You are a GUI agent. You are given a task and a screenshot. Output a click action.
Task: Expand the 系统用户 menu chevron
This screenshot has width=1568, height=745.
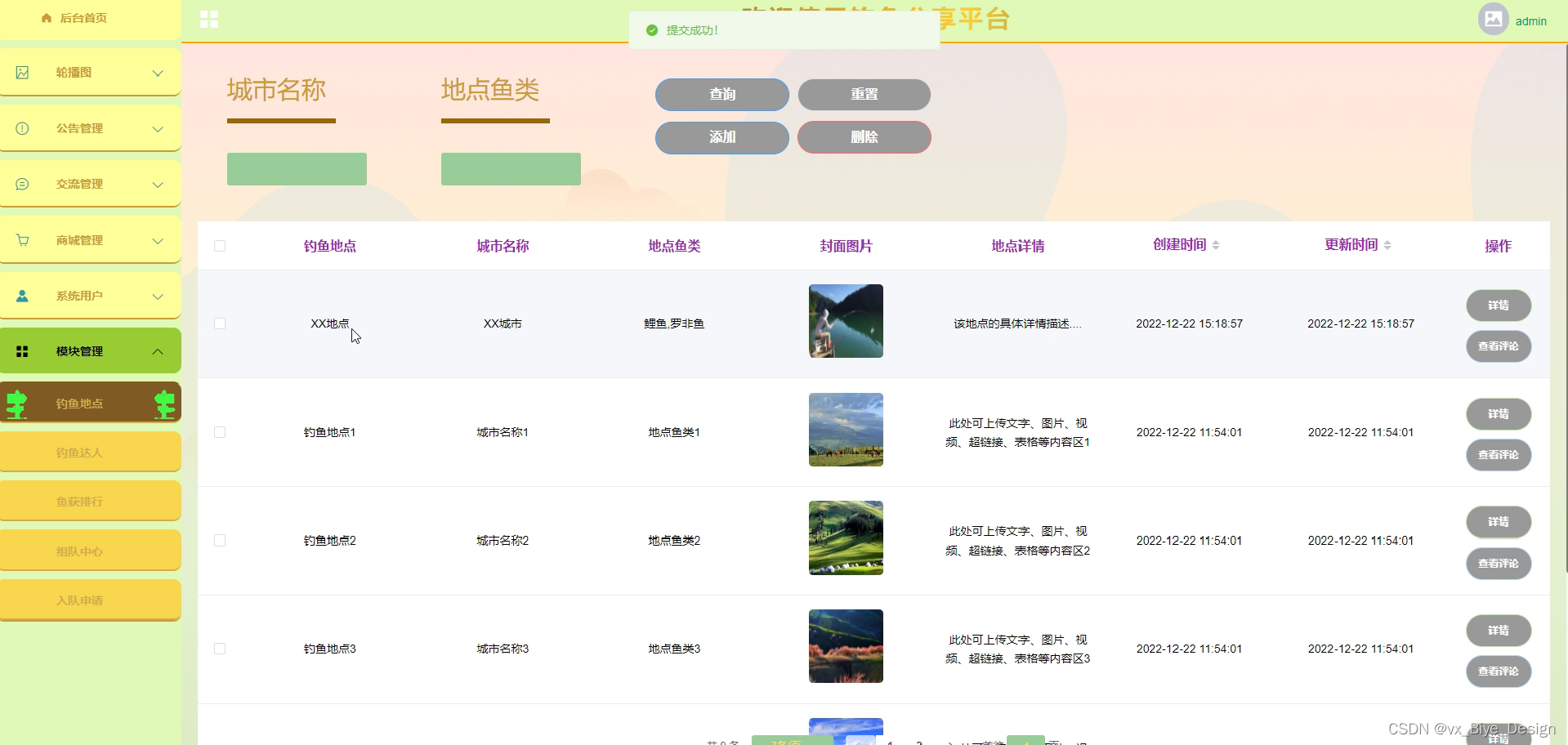pyautogui.click(x=158, y=296)
